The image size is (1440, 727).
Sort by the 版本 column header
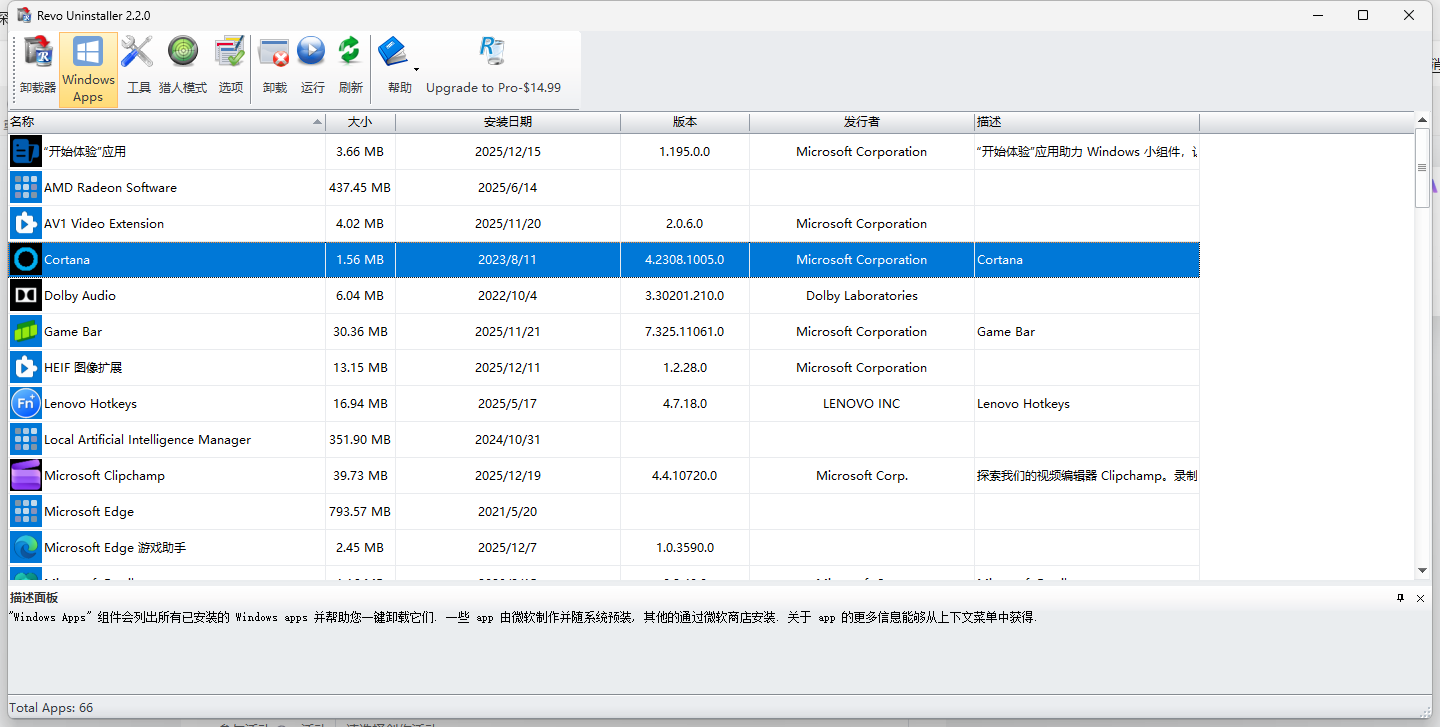click(685, 122)
